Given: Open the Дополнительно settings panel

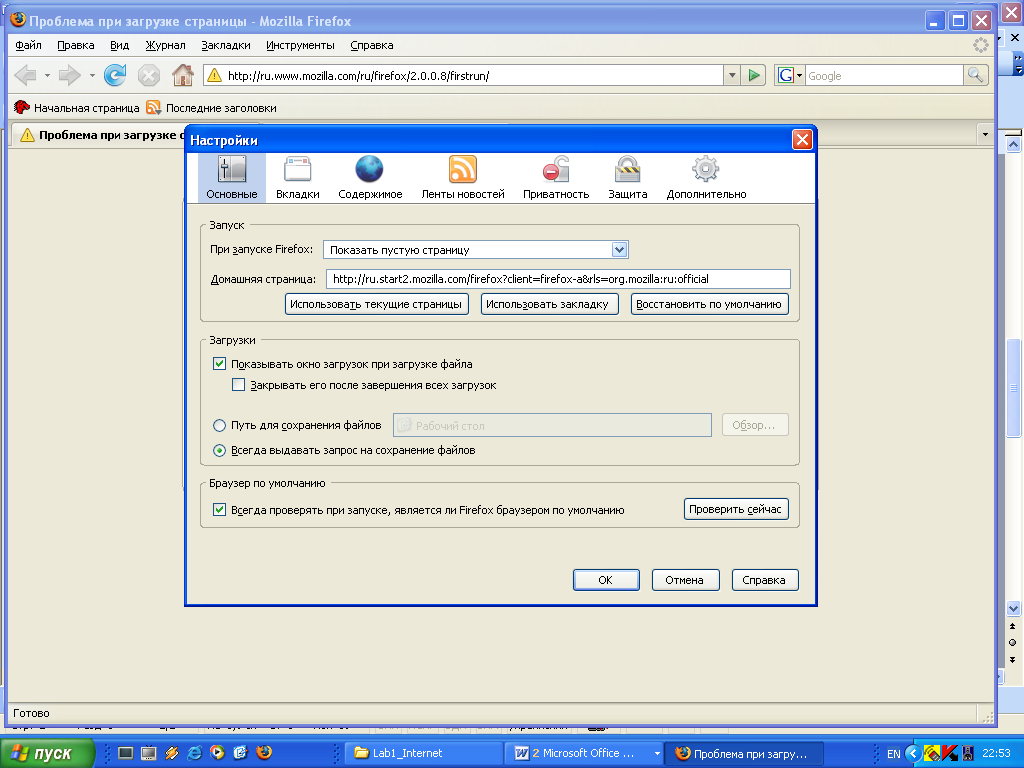Looking at the screenshot, I should tap(706, 178).
